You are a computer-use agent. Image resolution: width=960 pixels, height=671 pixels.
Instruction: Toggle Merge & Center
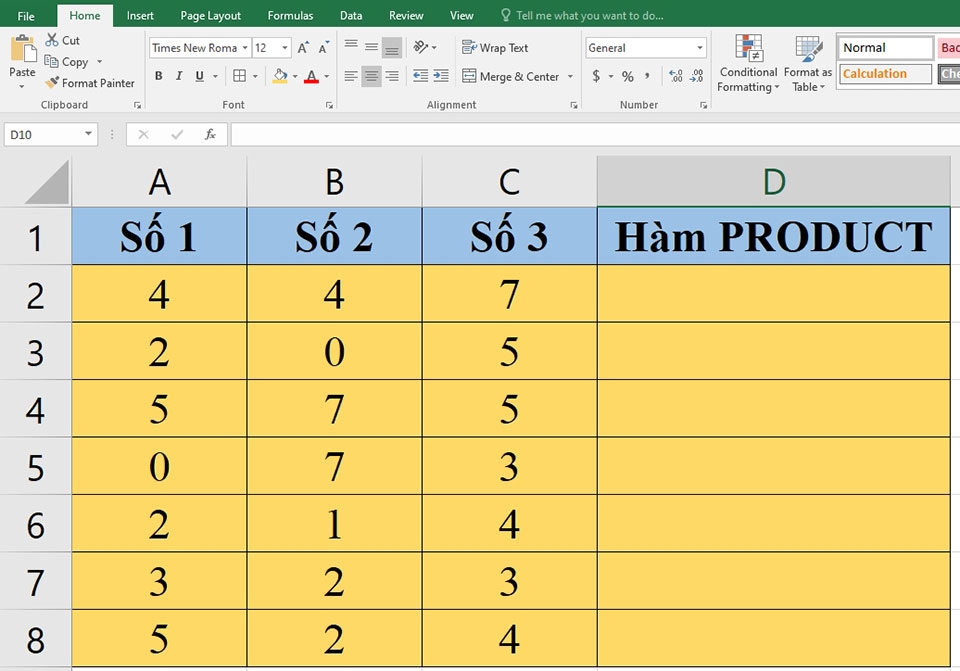click(x=511, y=77)
